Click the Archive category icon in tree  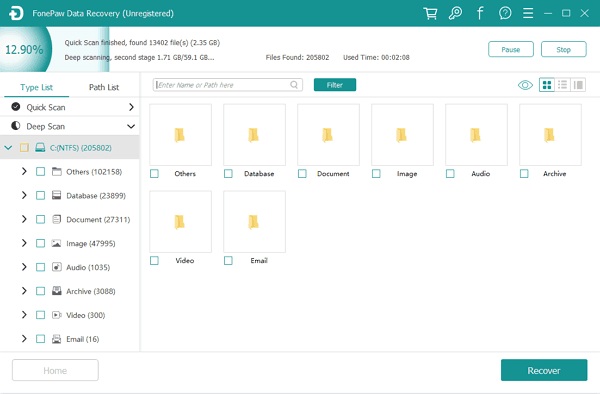pos(57,291)
